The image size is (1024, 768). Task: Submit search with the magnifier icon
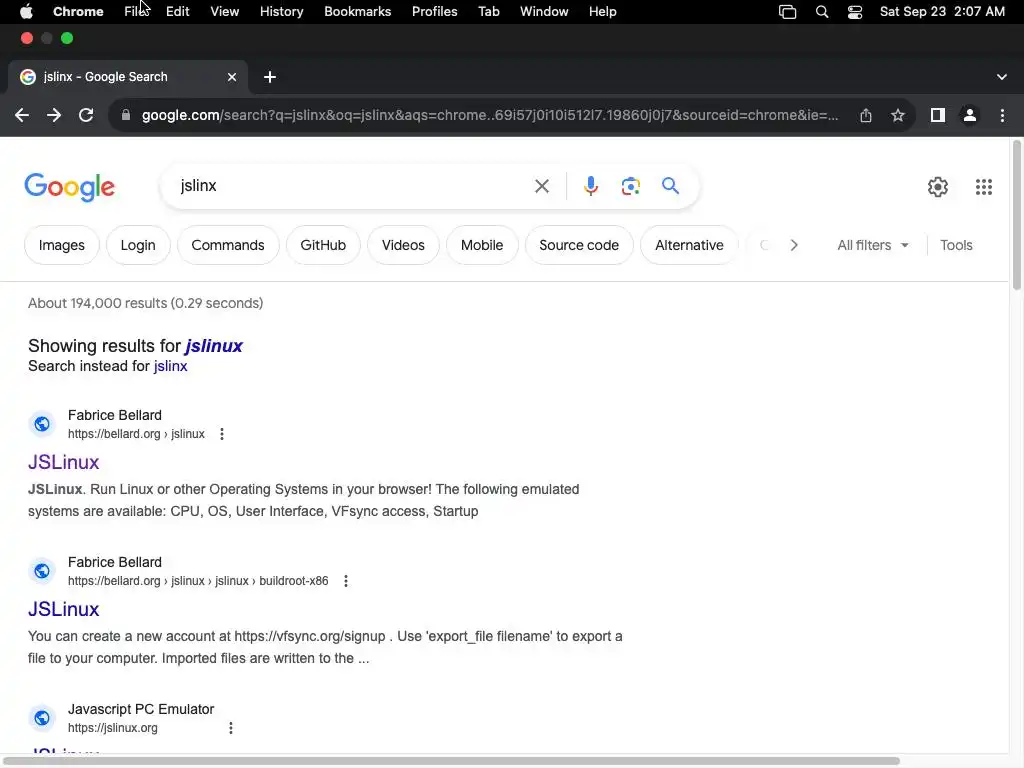tap(670, 186)
